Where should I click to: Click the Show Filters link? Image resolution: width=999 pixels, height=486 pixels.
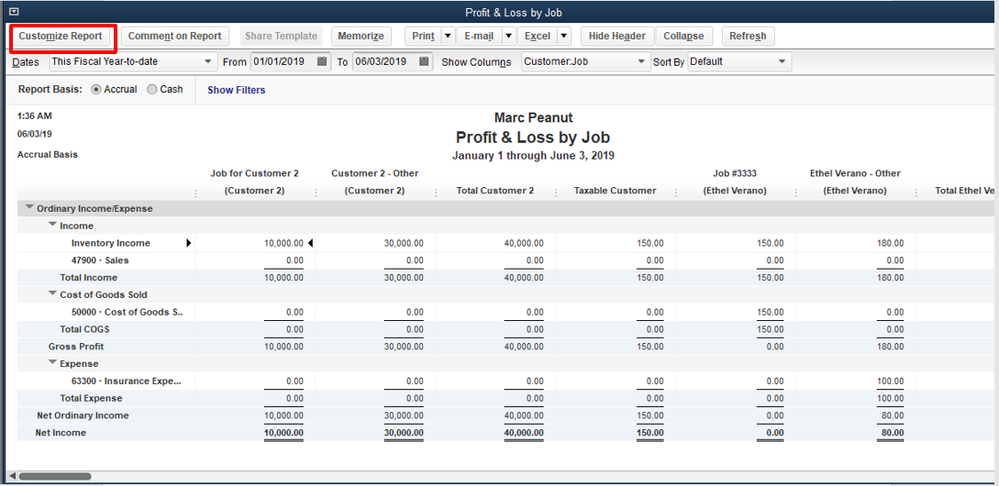pyautogui.click(x=236, y=90)
